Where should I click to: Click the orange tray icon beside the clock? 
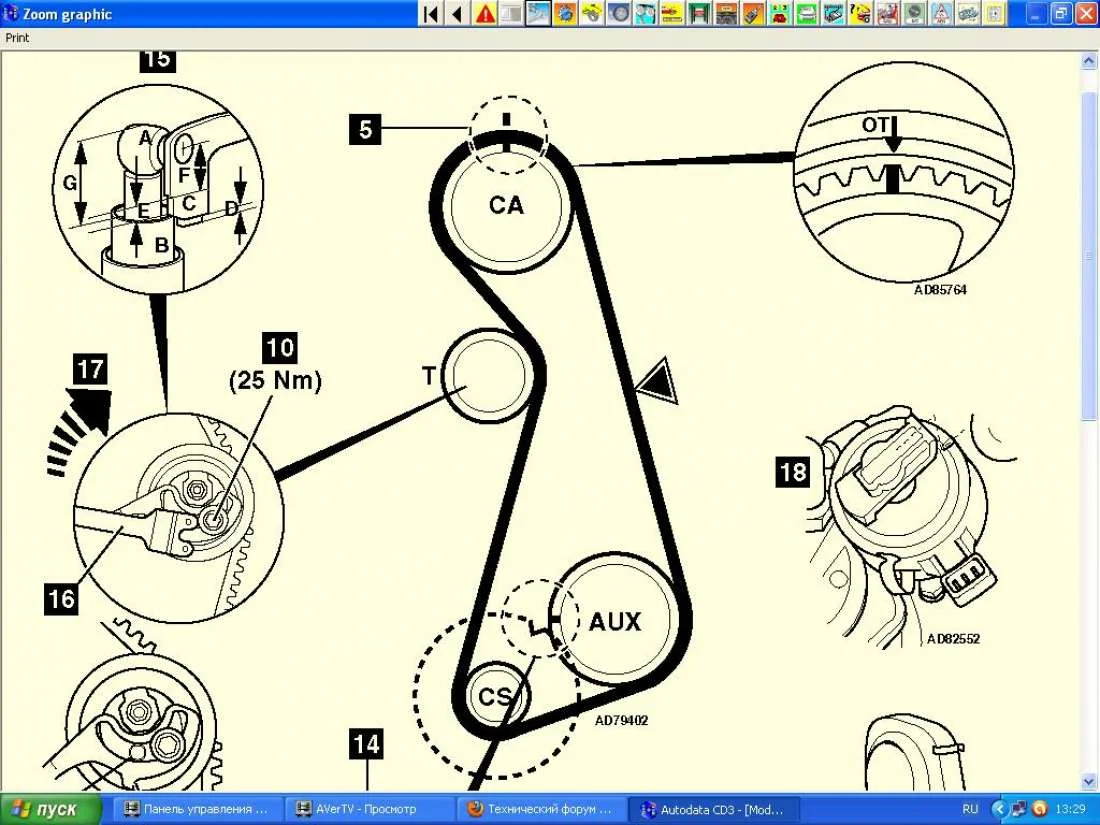click(1040, 809)
